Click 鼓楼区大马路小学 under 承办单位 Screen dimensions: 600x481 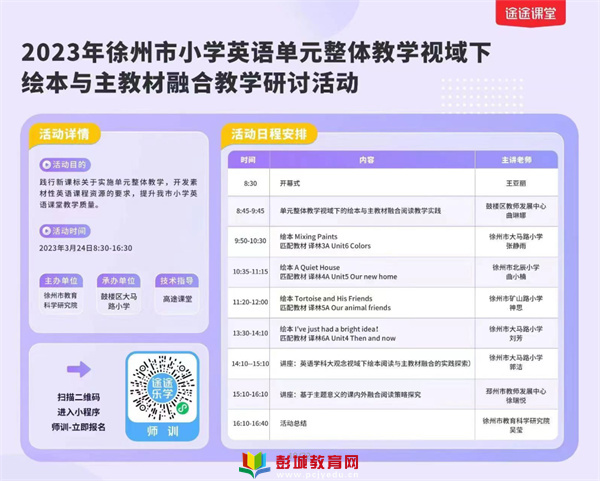tap(119, 301)
